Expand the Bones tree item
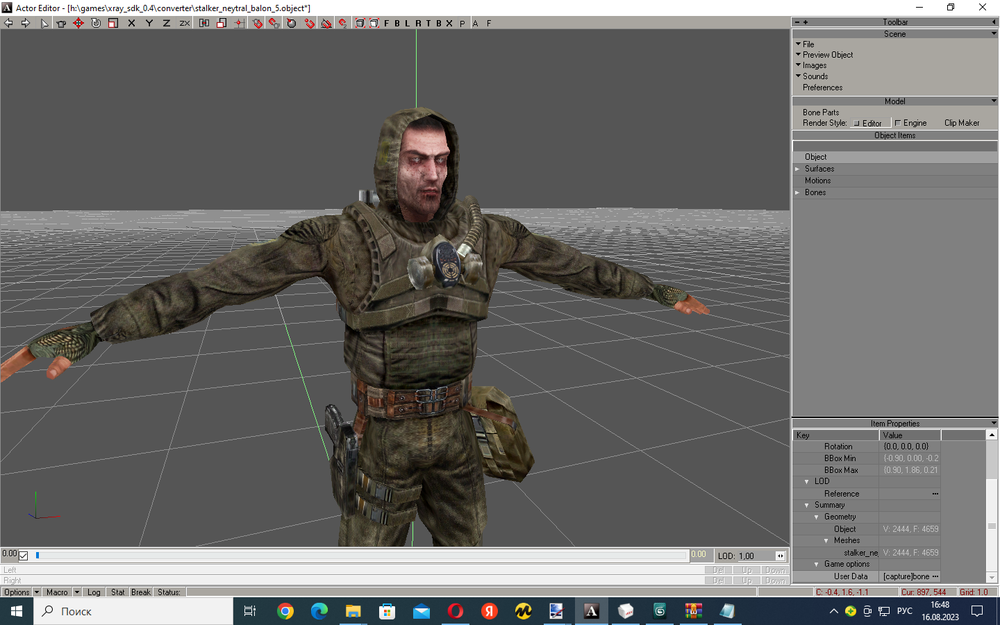Image resolution: width=1000 pixels, height=625 pixels. tap(798, 192)
